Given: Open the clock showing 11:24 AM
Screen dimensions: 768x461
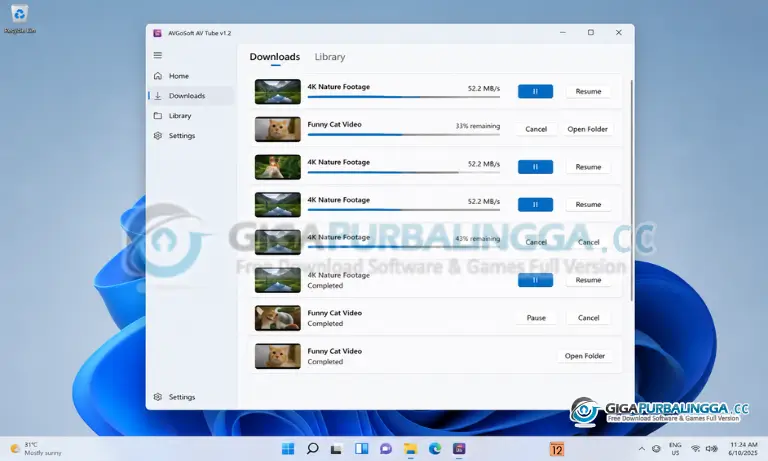Looking at the screenshot, I should click(x=743, y=449).
